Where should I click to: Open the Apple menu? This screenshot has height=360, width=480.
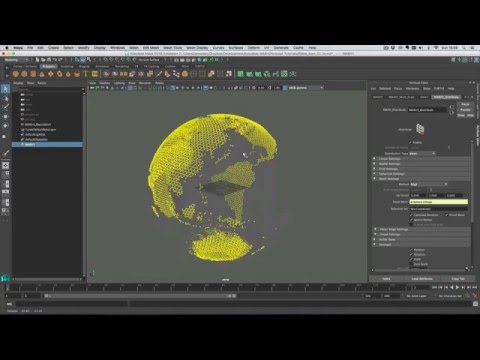(x=6, y=48)
